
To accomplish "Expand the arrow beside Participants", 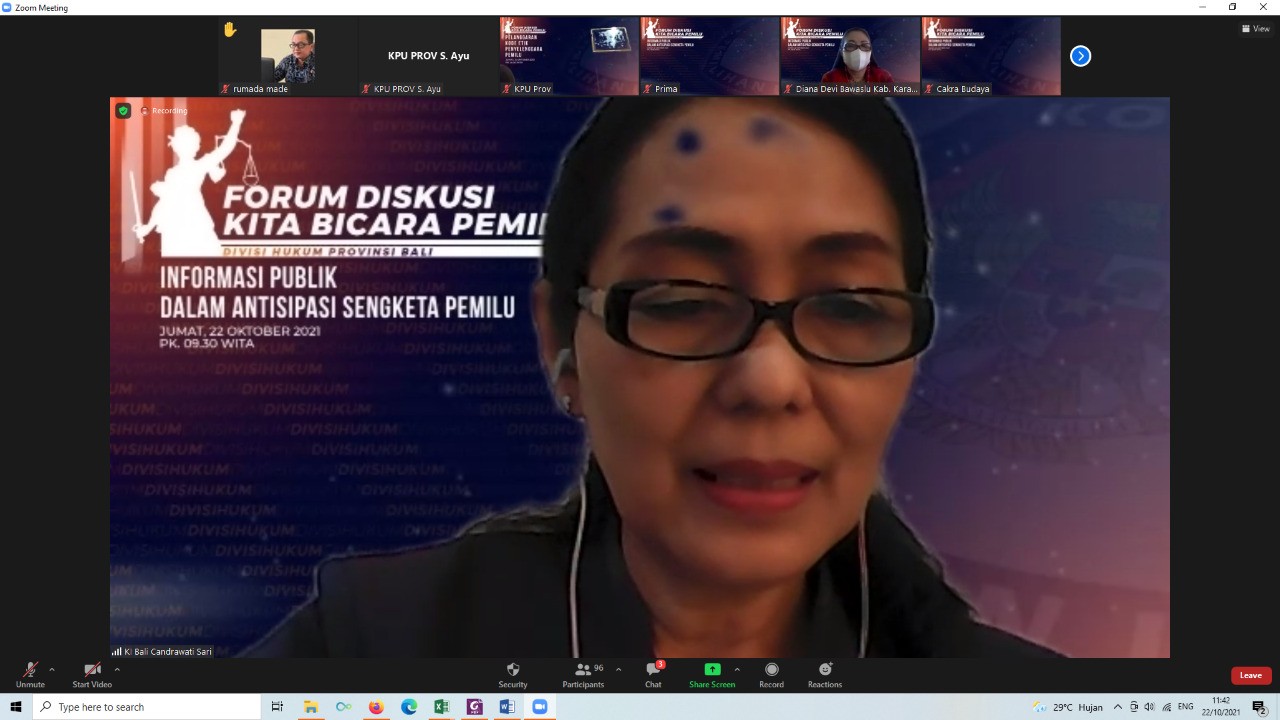I will click(x=618, y=670).
